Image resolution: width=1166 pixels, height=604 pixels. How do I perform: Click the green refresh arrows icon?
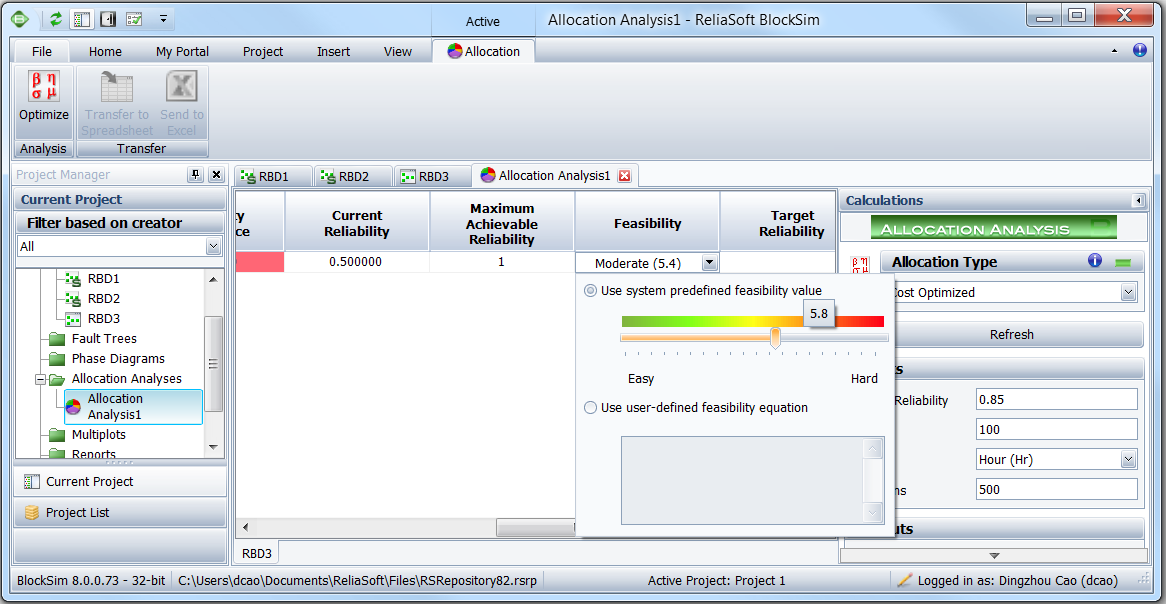tap(57, 19)
